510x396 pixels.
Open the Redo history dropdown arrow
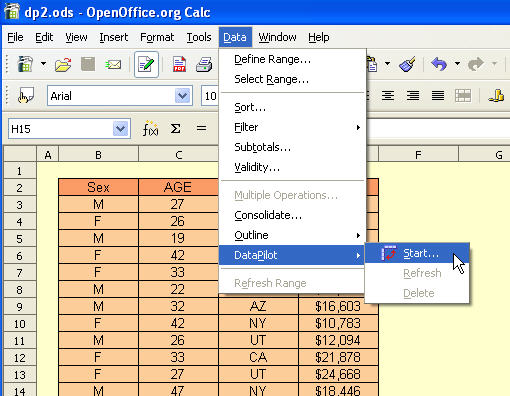click(x=494, y=63)
